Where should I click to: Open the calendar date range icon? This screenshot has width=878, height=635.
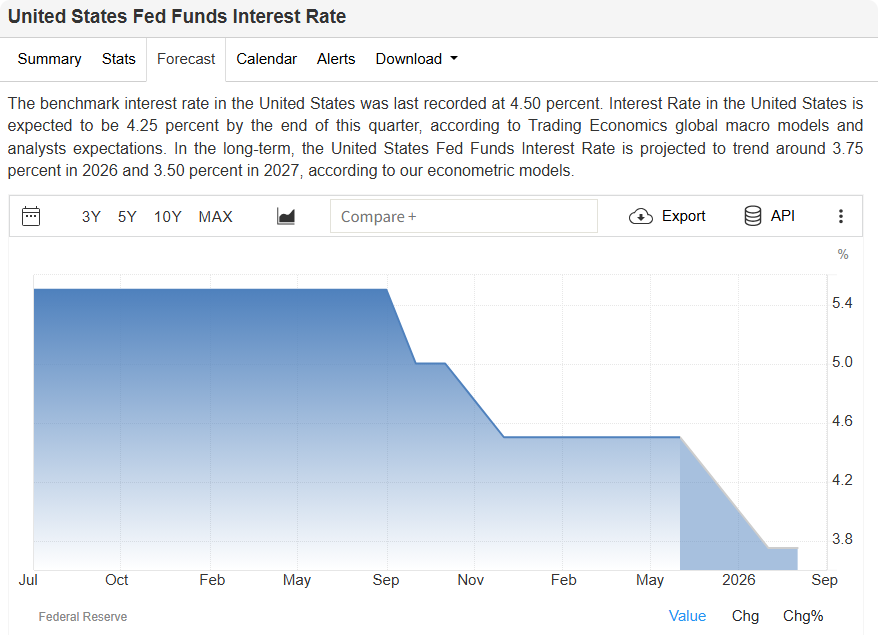tap(31, 216)
